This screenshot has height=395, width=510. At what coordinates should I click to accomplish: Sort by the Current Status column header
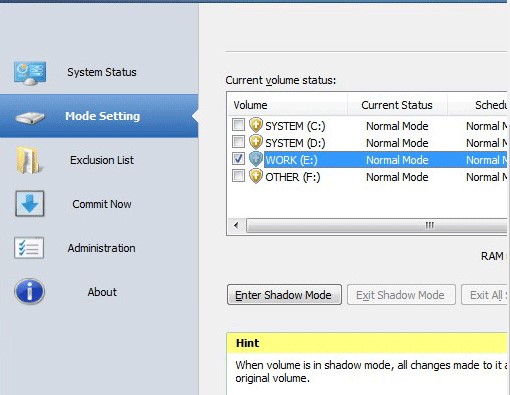click(x=397, y=105)
